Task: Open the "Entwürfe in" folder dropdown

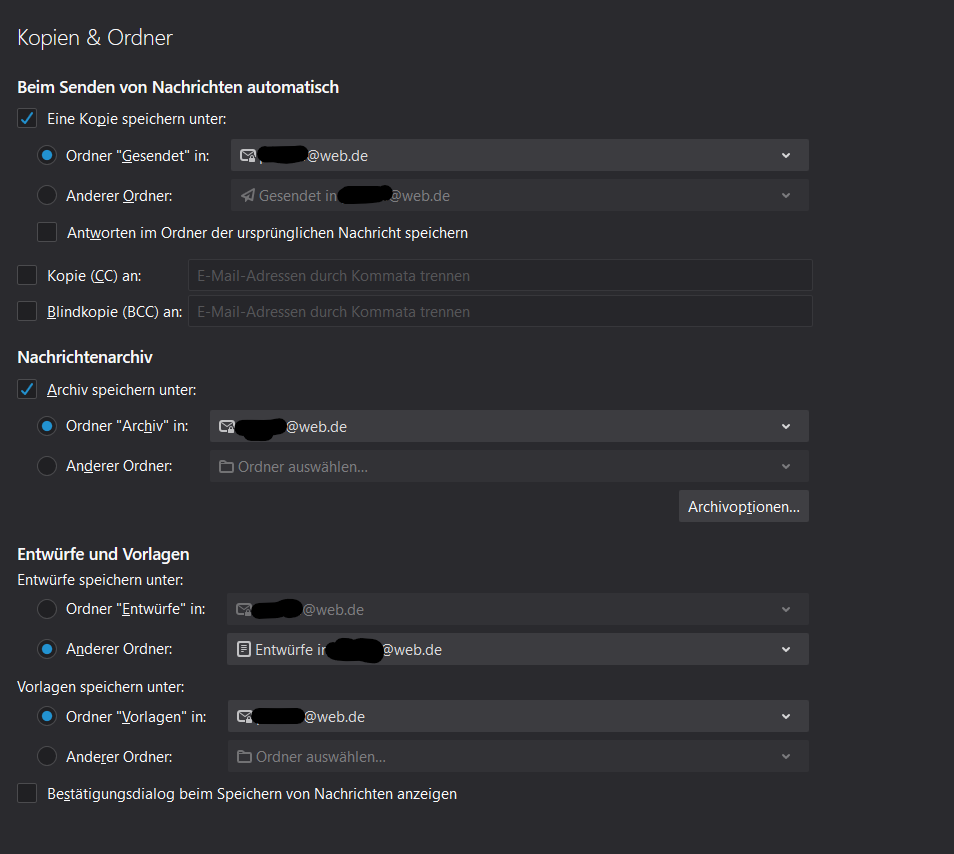Action: [517, 649]
